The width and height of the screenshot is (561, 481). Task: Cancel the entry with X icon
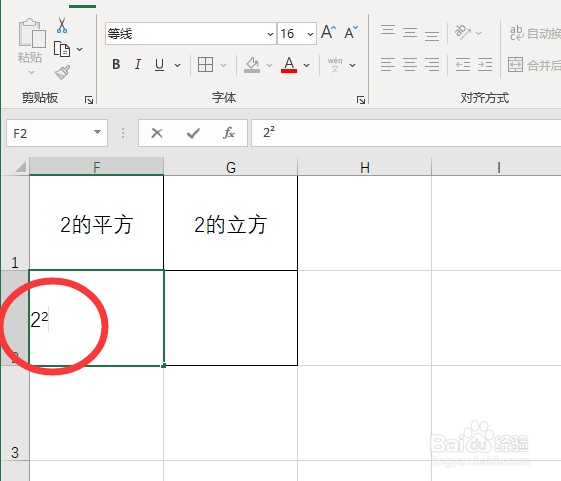pos(157,133)
